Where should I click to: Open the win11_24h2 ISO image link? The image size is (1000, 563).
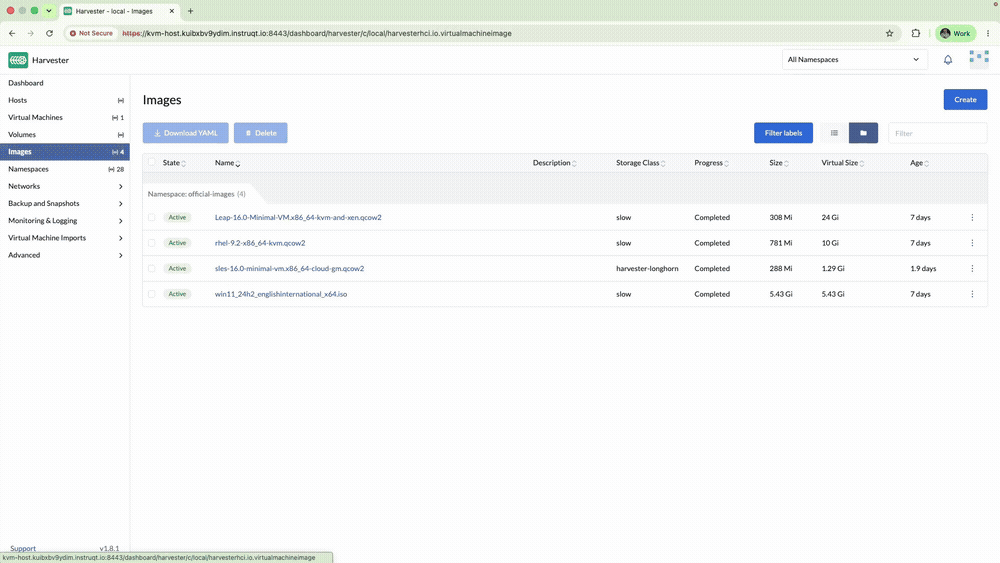click(281, 294)
